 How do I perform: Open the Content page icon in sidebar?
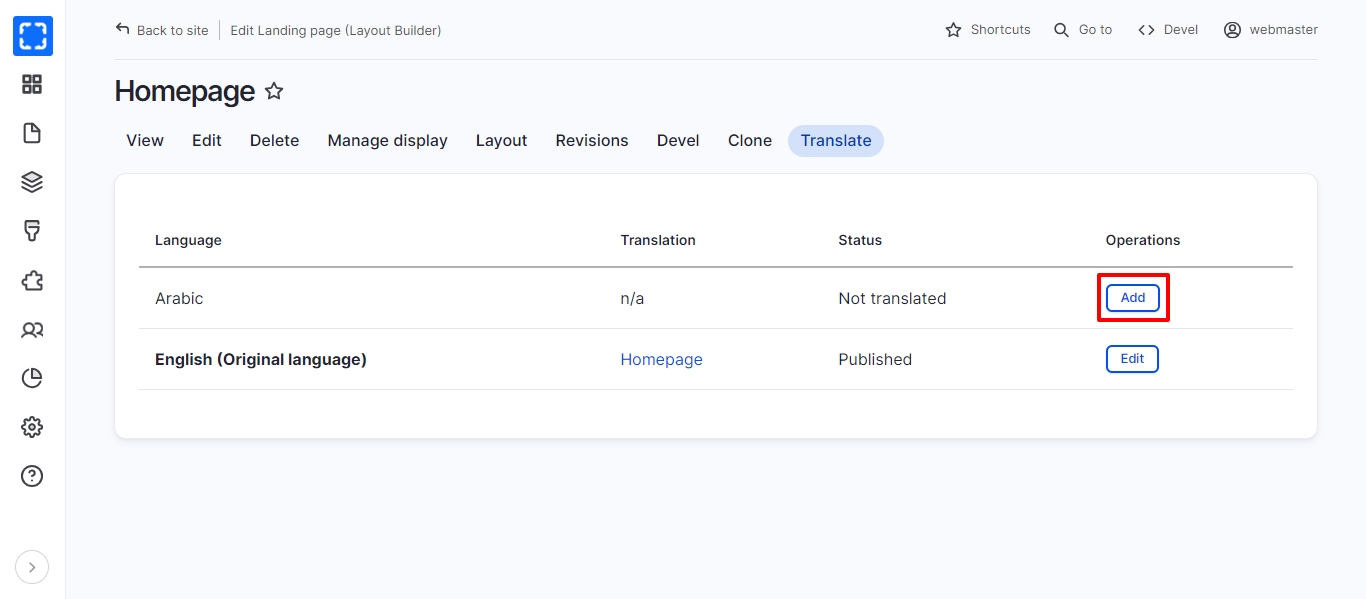(x=32, y=134)
